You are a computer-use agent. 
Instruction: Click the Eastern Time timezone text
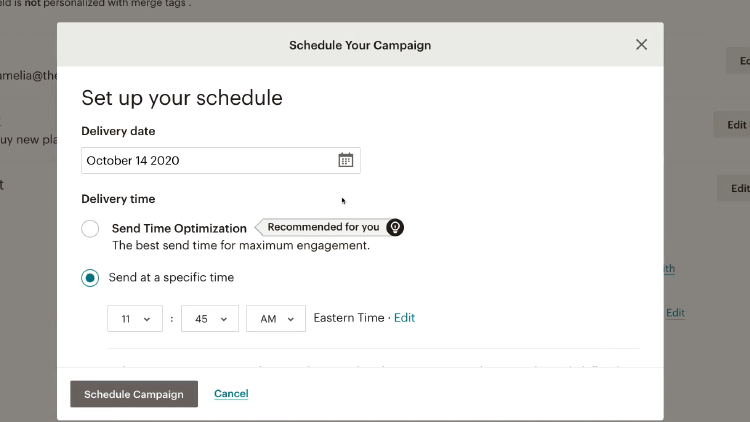(348, 318)
